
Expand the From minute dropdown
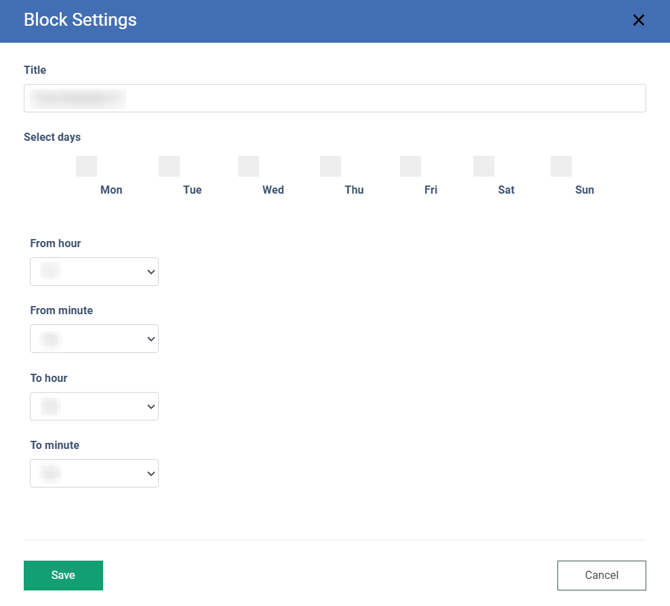tap(94, 339)
